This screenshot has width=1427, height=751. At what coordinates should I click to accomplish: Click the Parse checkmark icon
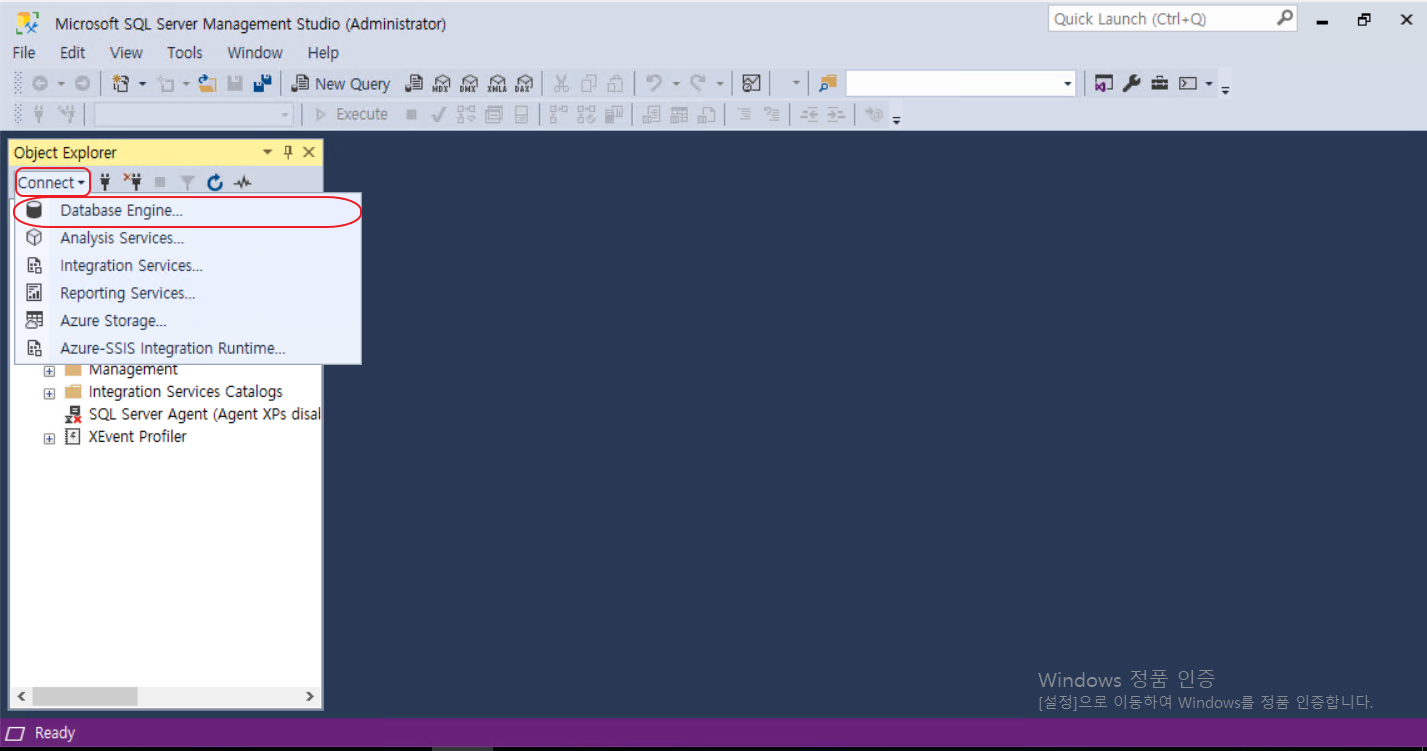(x=438, y=114)
